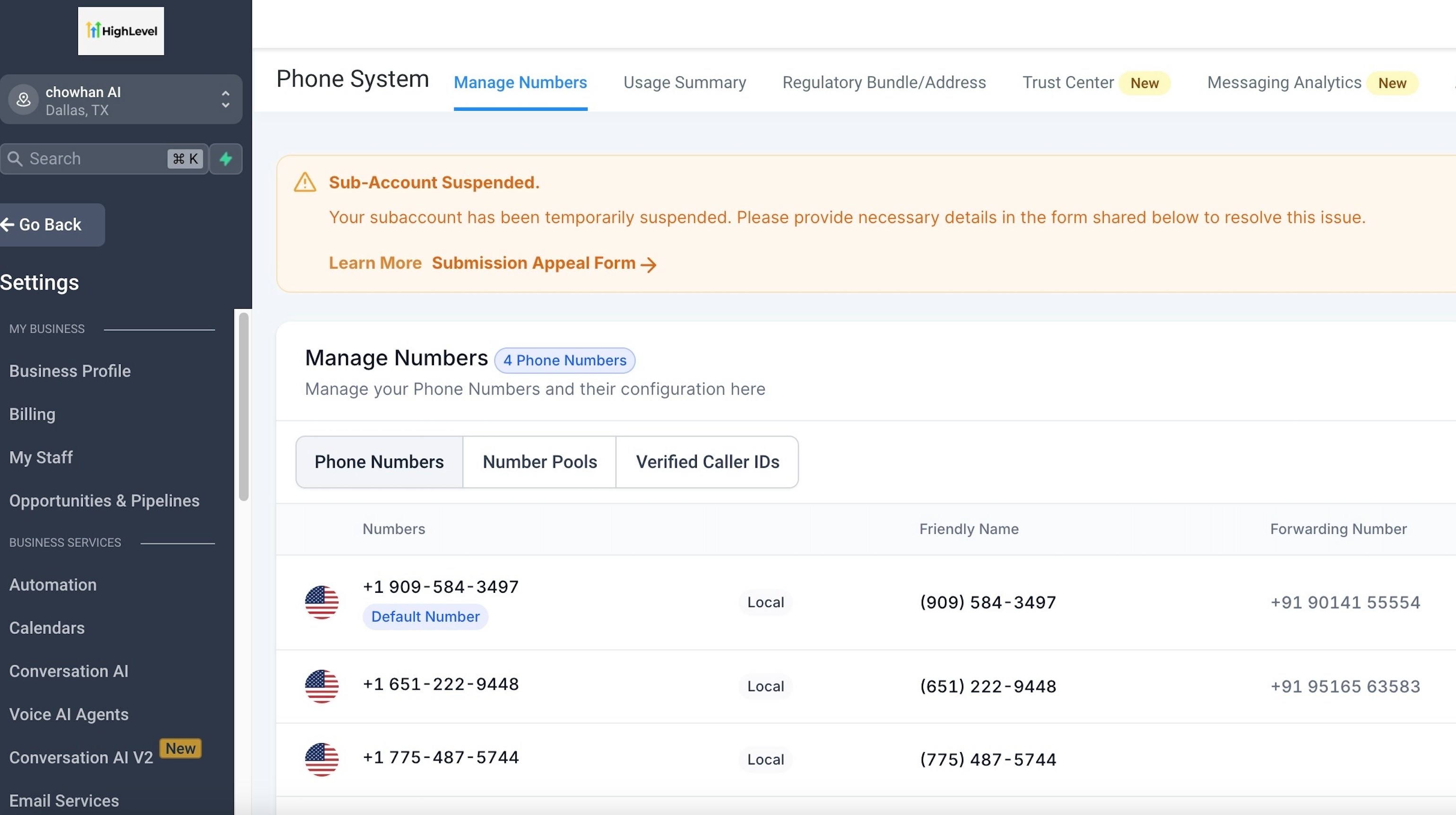Image resolution: width=1456 pixels, height=815 pixels.
Task: Show the Verified Caller IDs segment
Action: [707, 462]
